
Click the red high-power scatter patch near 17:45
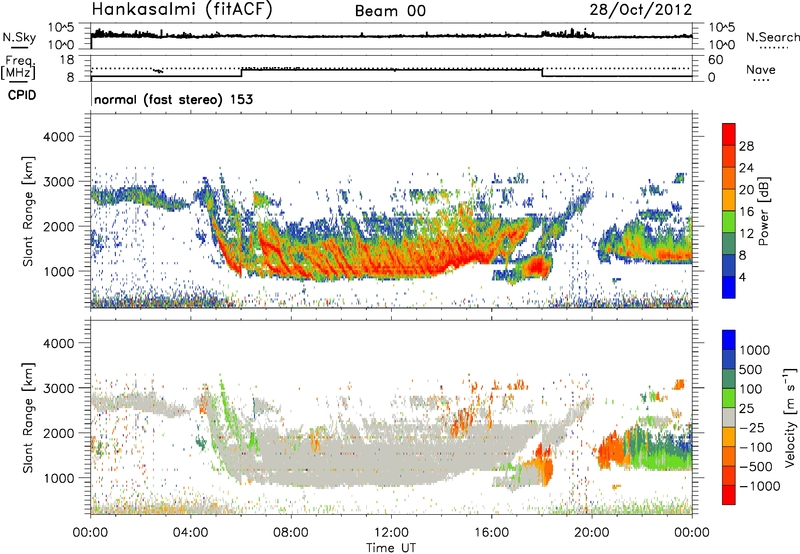coord(536,266)
